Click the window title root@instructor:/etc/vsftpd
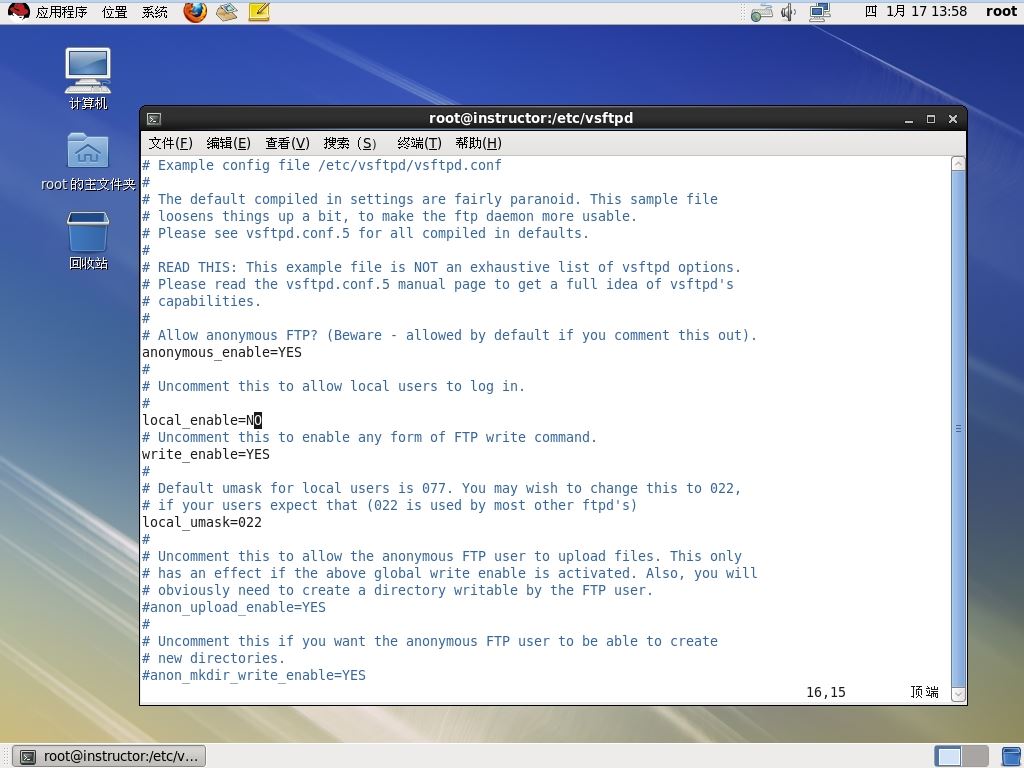This screenshot has height=768, width=1024. pyautogui.click(x=531, y=118)
